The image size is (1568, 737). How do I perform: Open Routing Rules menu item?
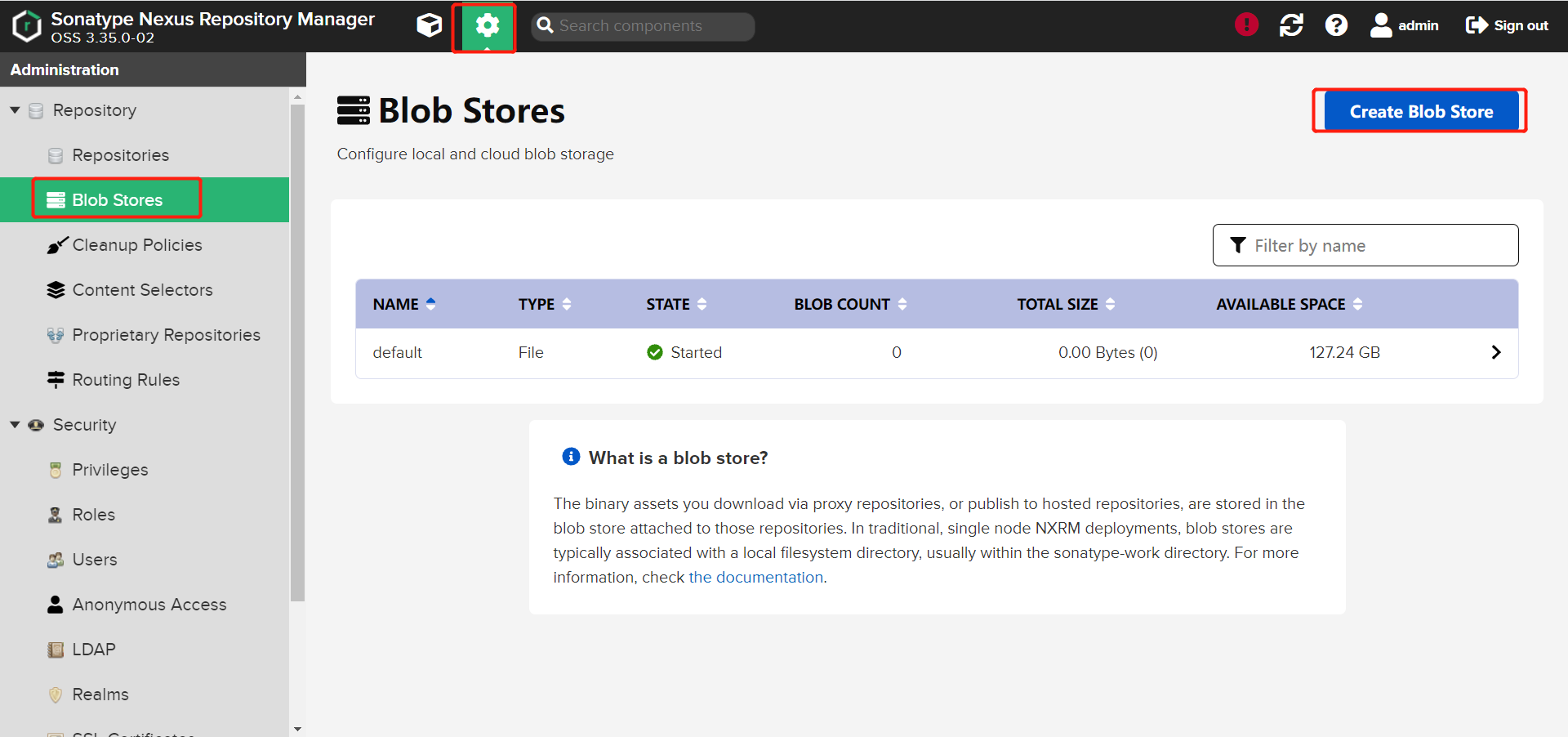(x=126, y=380)
